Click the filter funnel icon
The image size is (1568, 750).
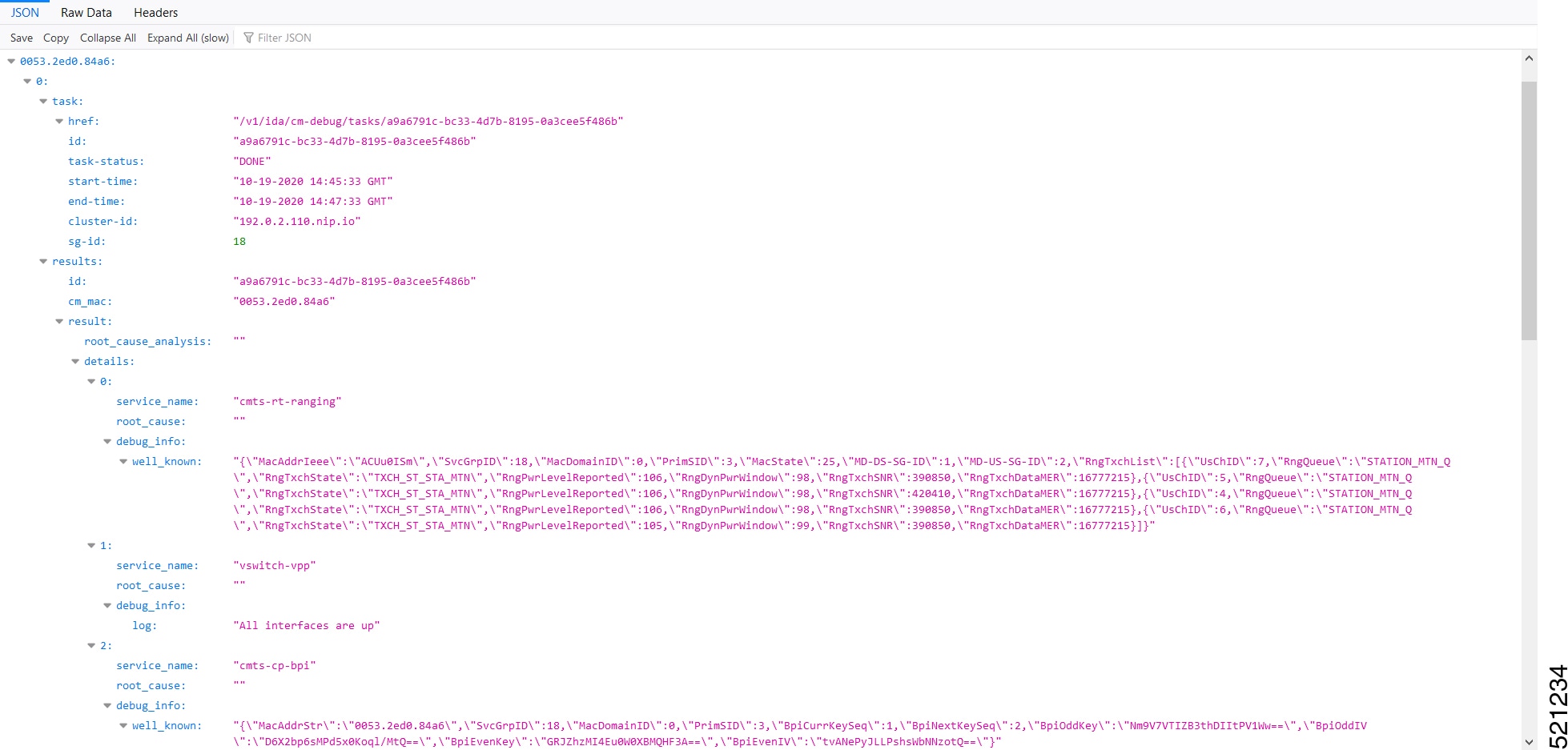pos(248,38)
